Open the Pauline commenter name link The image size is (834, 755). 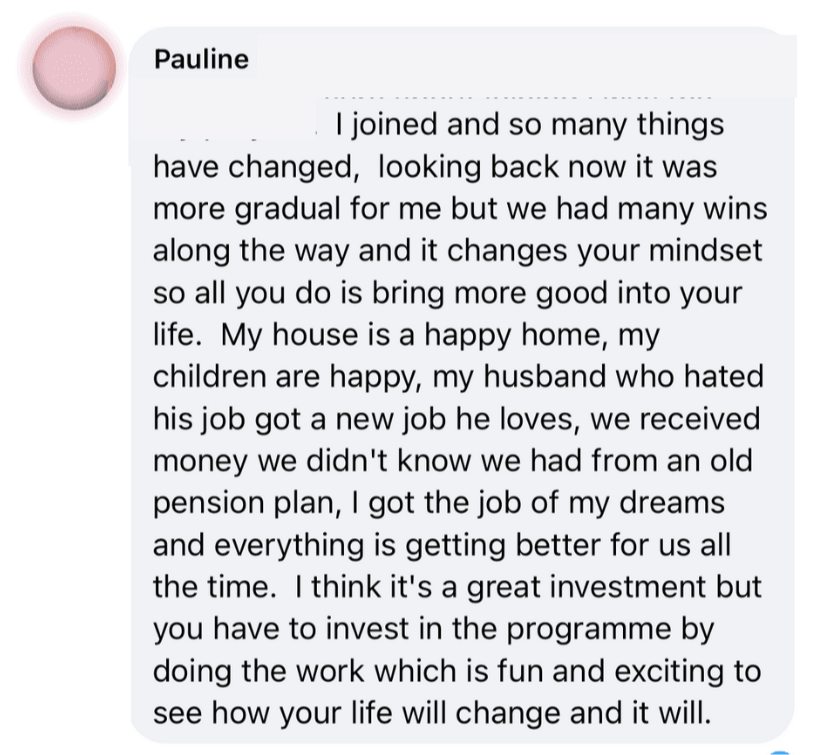pyautogui.click(x=201, y=59)
